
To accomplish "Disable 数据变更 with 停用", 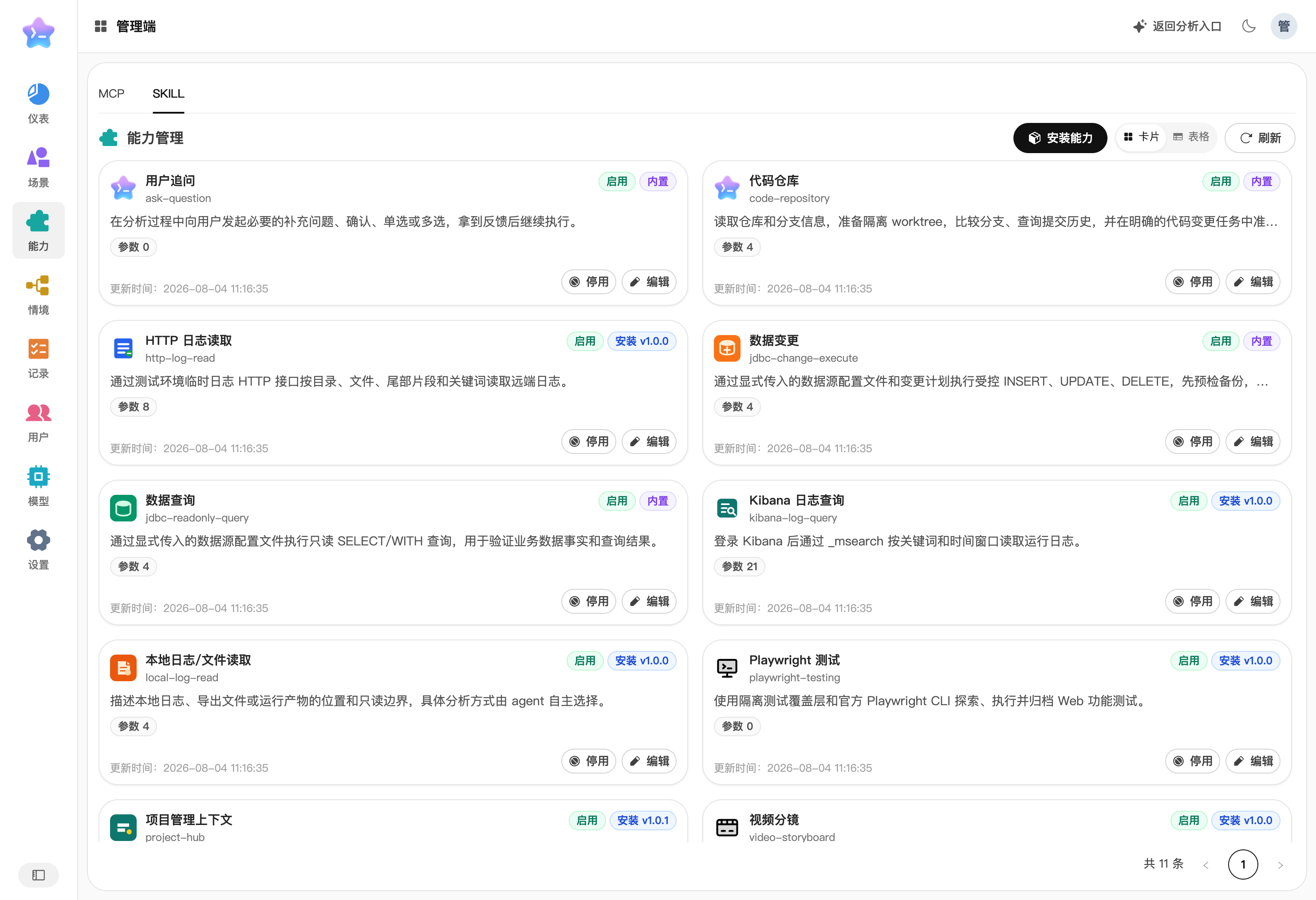I will (x=1192, y=441).
